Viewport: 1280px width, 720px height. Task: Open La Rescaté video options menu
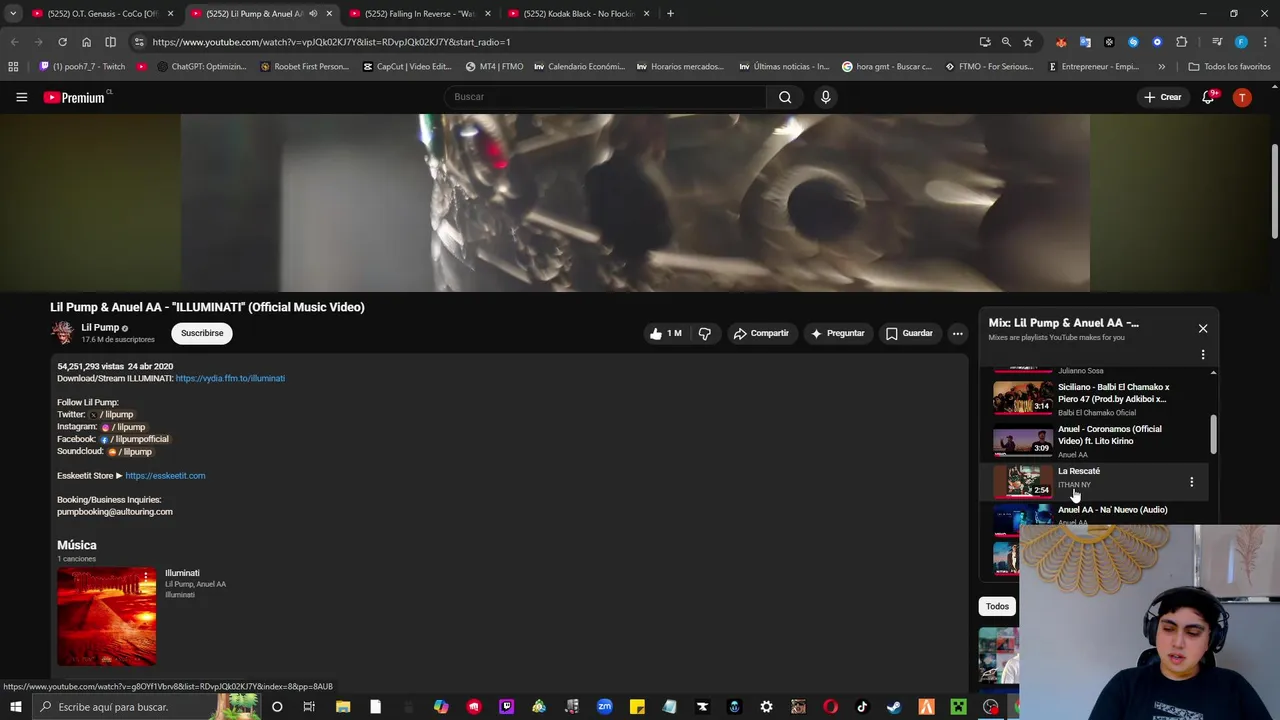coord(1191,482)
